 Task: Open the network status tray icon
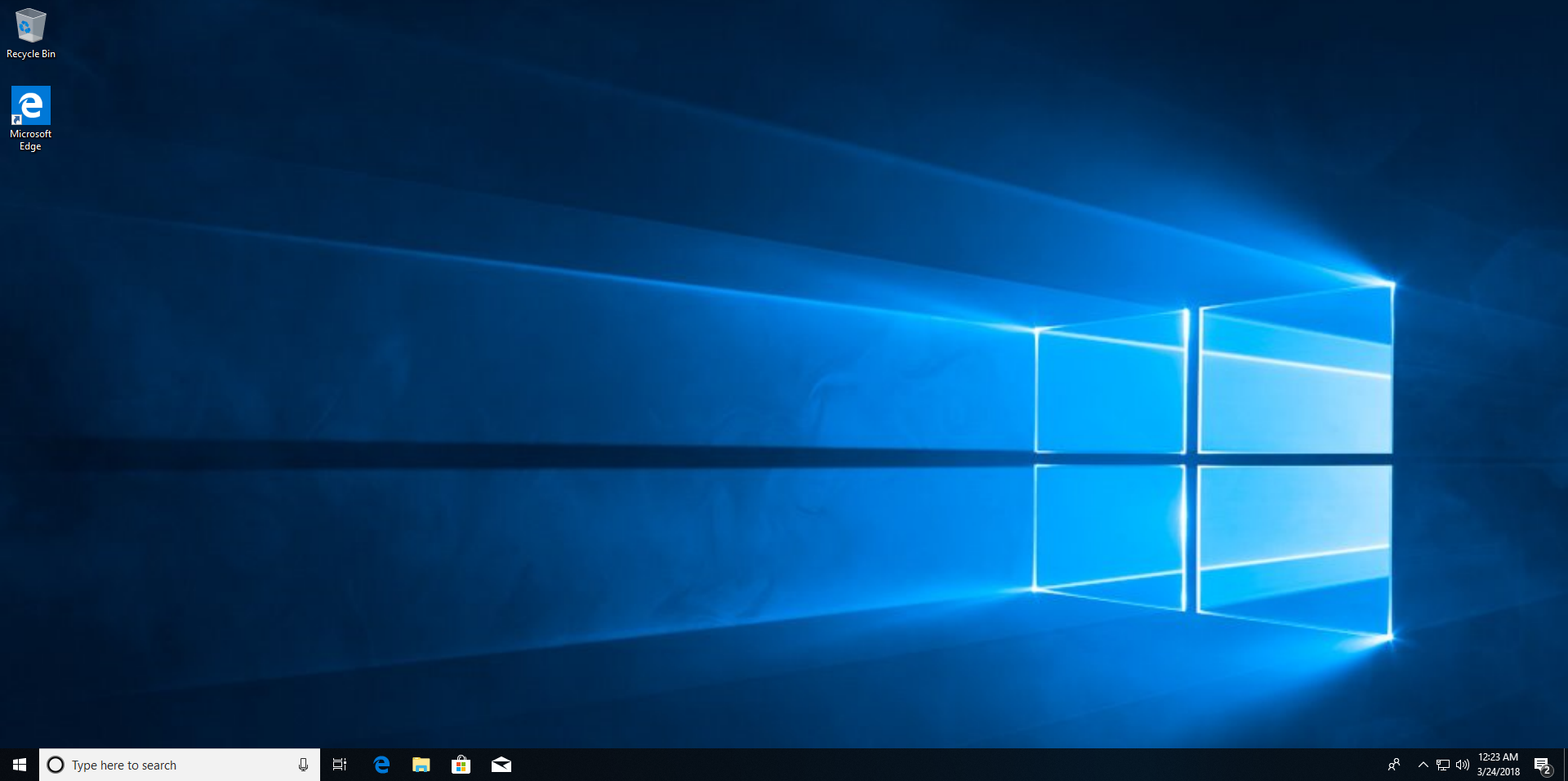click(x=1443, y=765)
